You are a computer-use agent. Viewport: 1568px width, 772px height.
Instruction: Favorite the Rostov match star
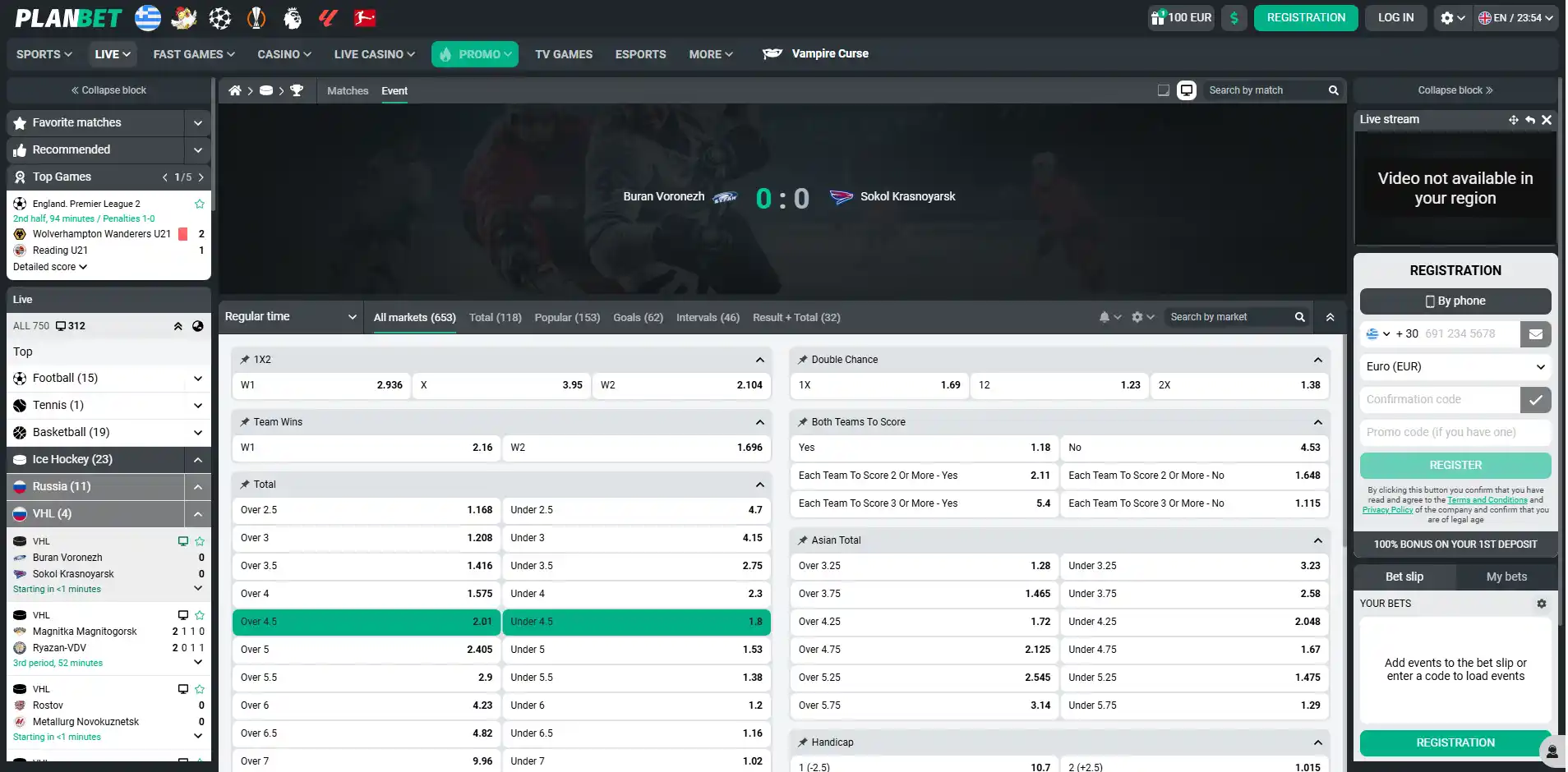coord(200,689)
